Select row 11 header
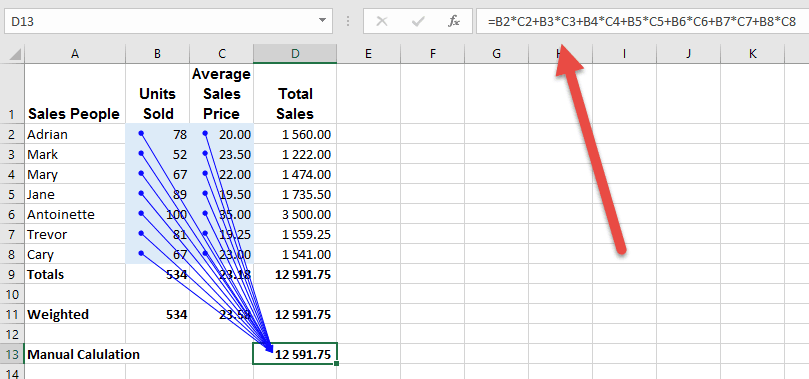809x379 pixels. 12,315
